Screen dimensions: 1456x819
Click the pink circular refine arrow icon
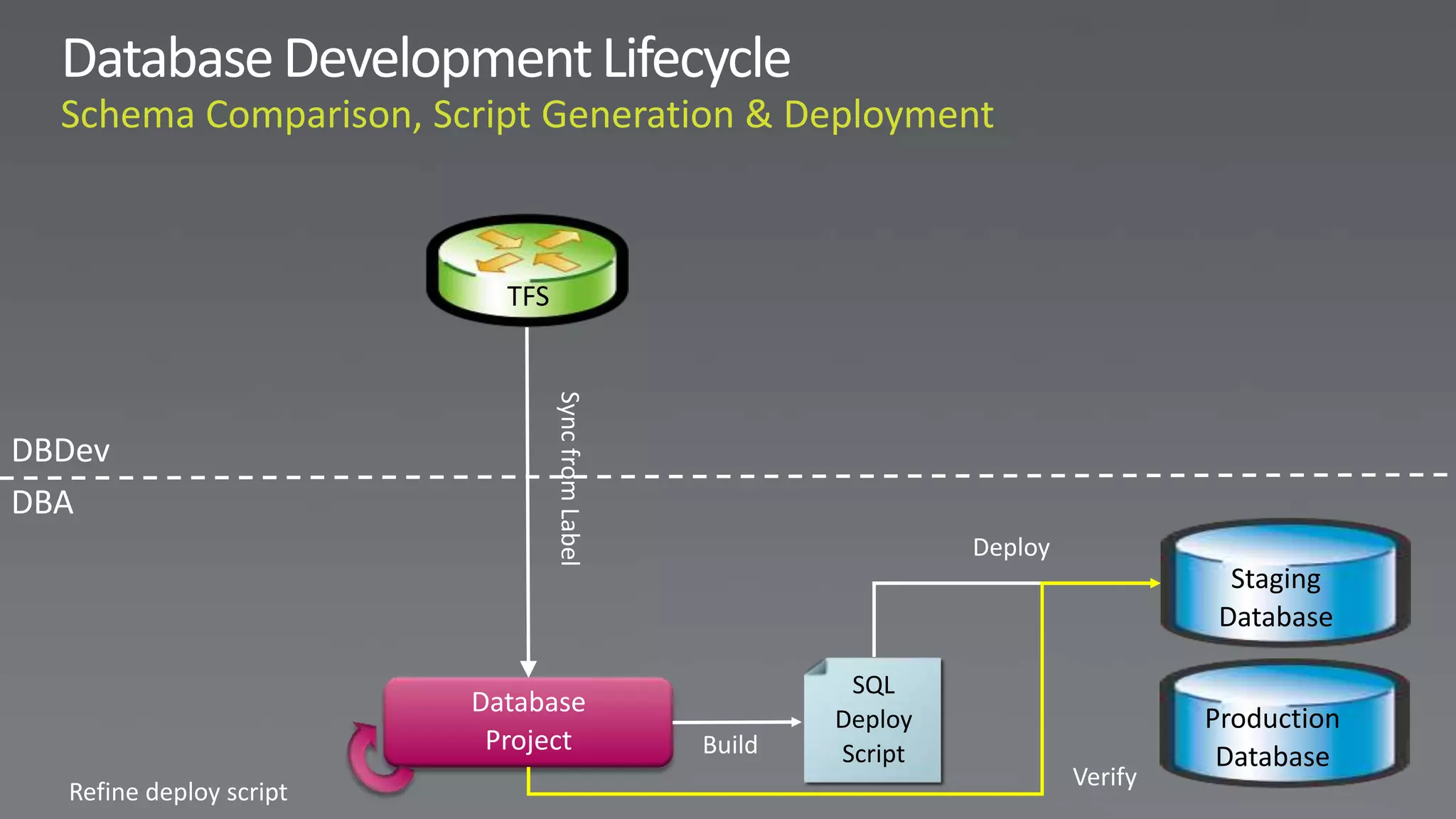[378, 759]
